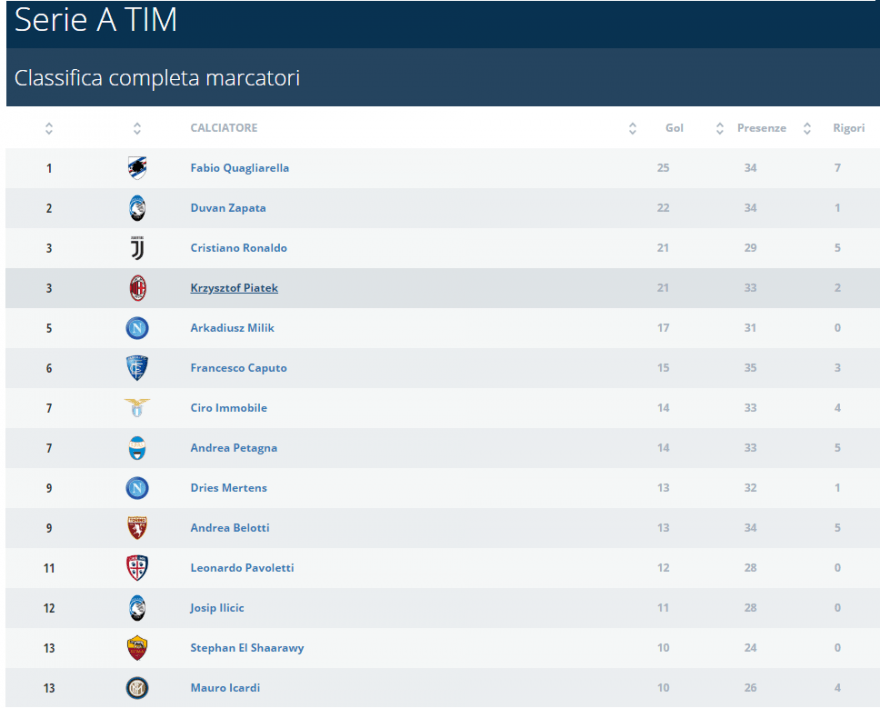
Task: Click the CALCIATORE column header
Action: click(x=224, y=128)
